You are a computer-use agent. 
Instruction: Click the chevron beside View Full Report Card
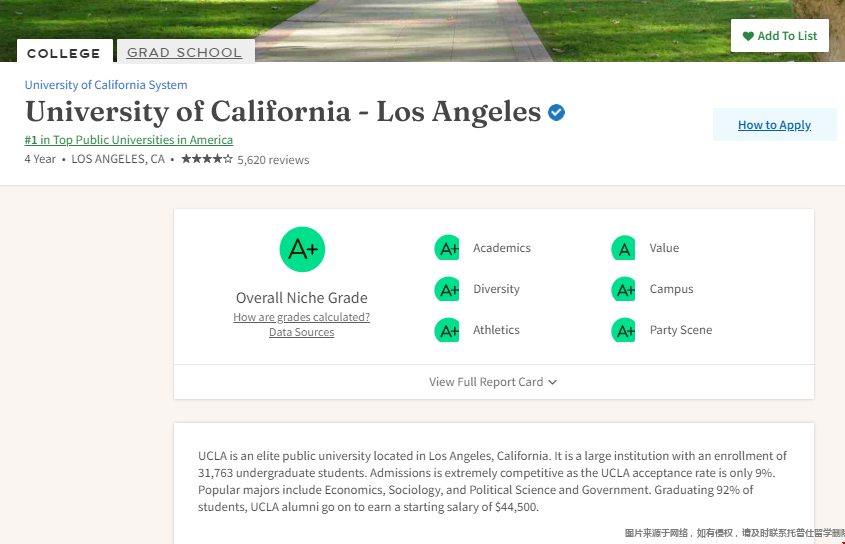point(552,382)
